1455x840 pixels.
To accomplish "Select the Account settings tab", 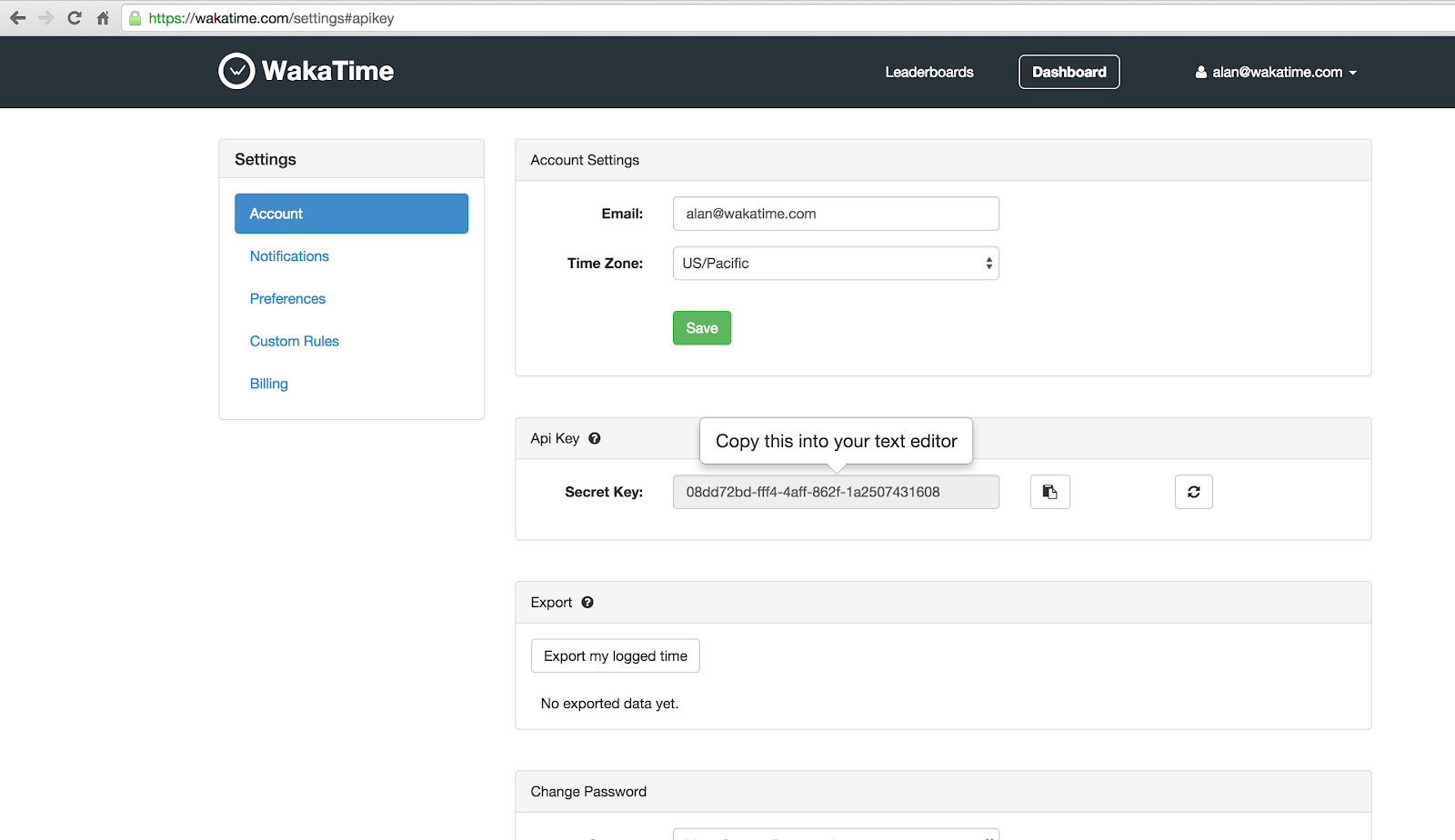I will 351,214.
